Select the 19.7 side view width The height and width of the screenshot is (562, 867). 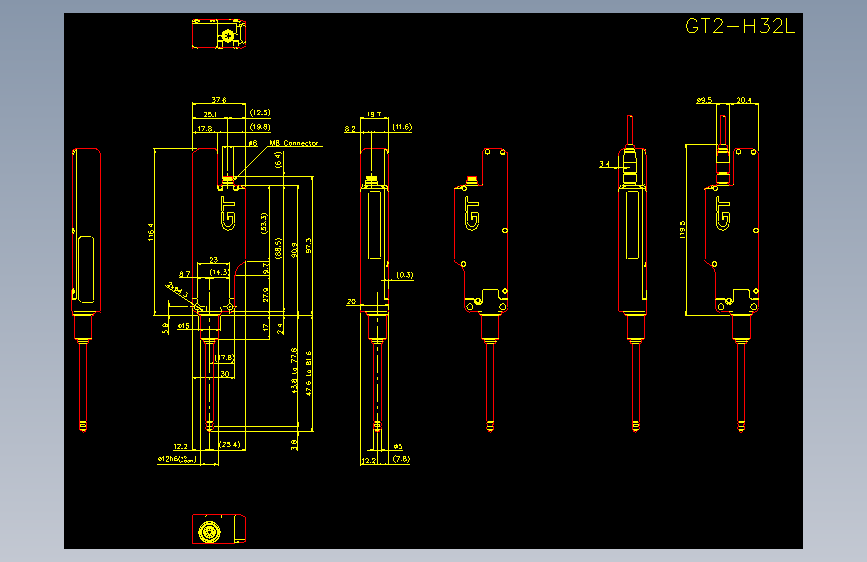tap(374, 114)
